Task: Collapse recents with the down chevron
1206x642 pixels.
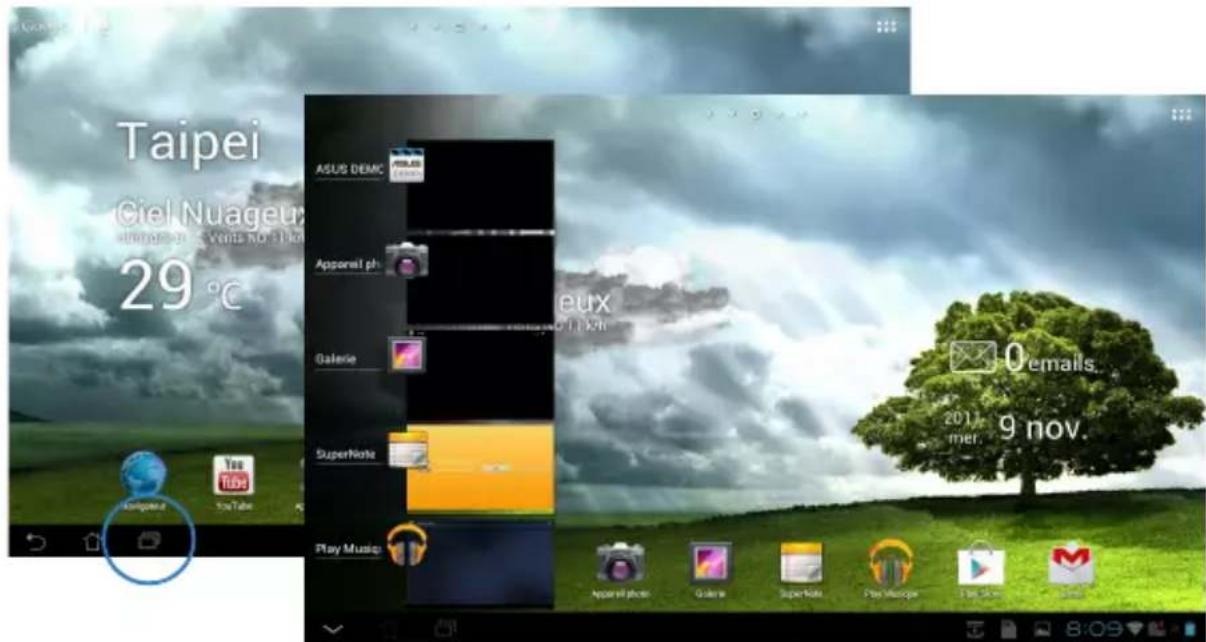Action: 333,629
